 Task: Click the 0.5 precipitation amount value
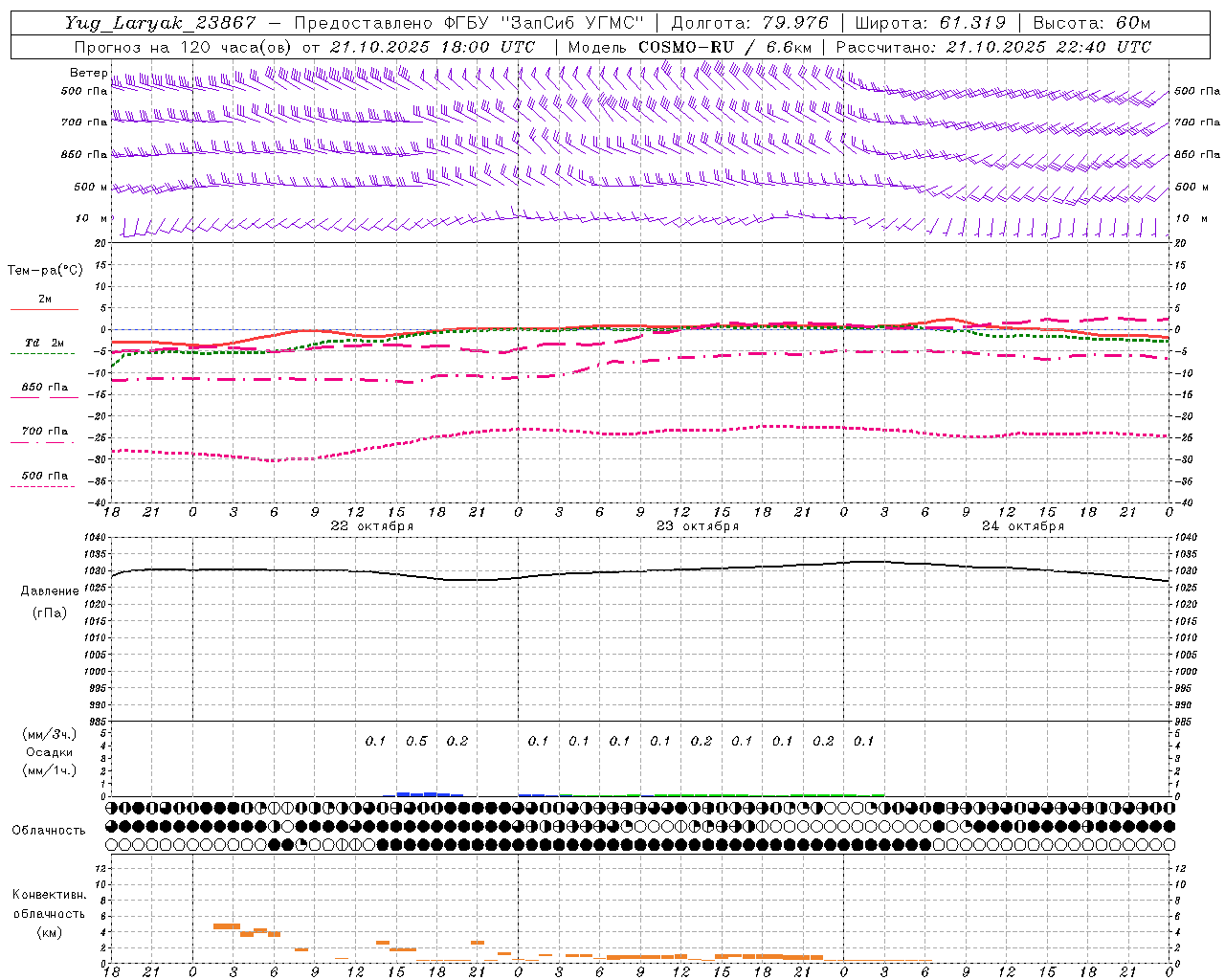[416, 741]
